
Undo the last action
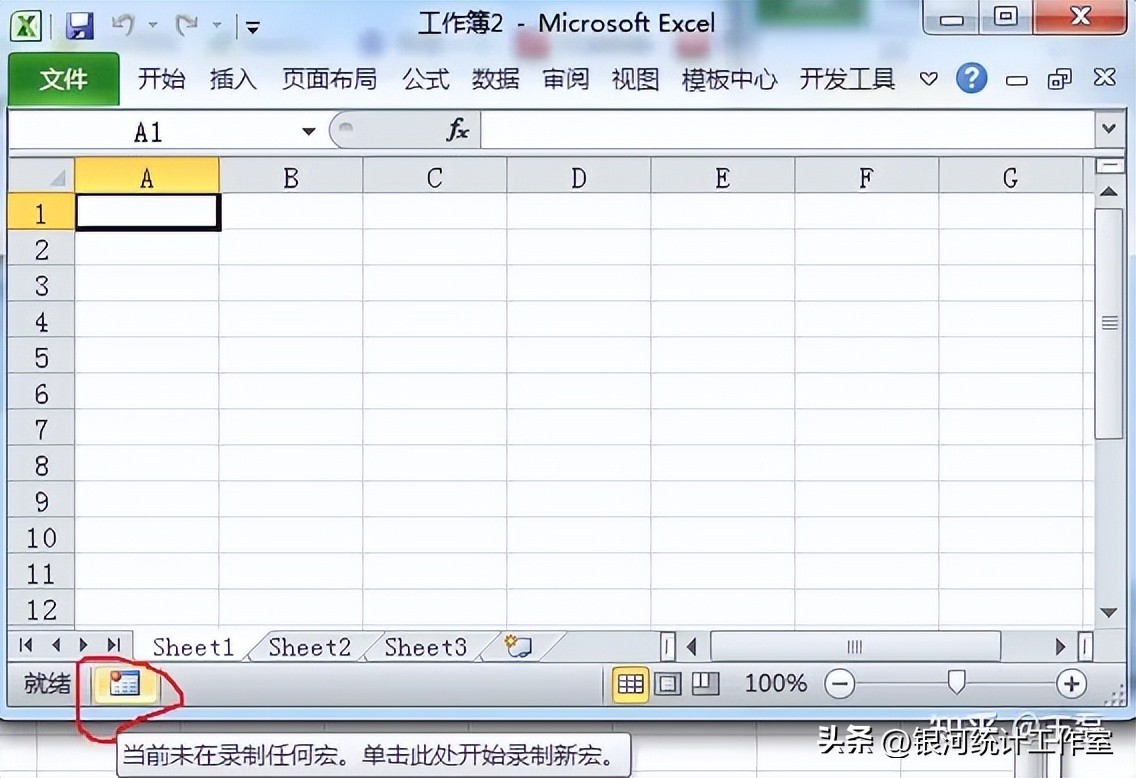(x=123, y=25)
